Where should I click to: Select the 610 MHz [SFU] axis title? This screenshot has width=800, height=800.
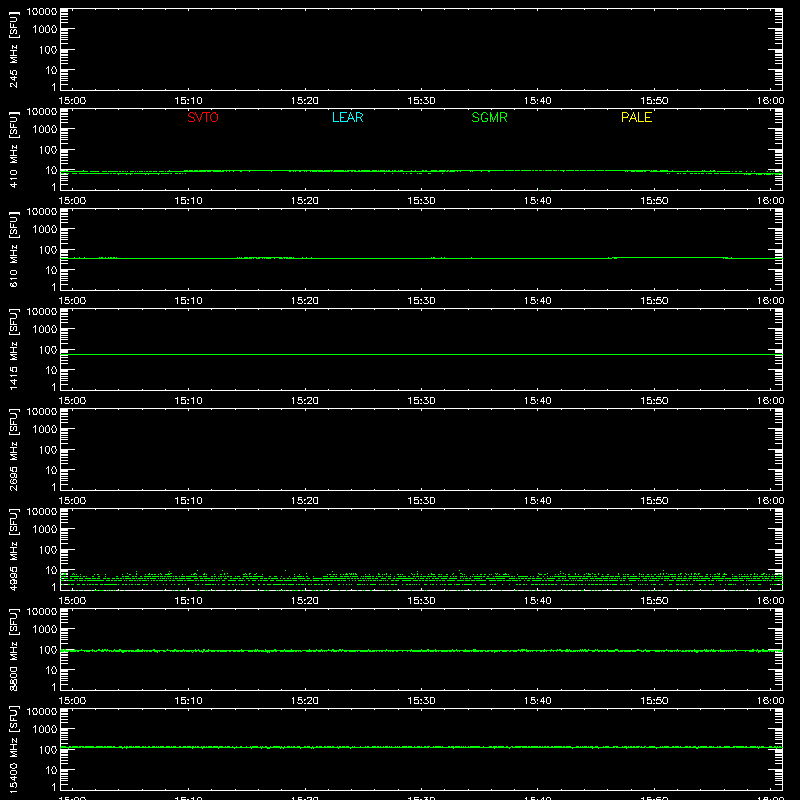click(13, 249)
